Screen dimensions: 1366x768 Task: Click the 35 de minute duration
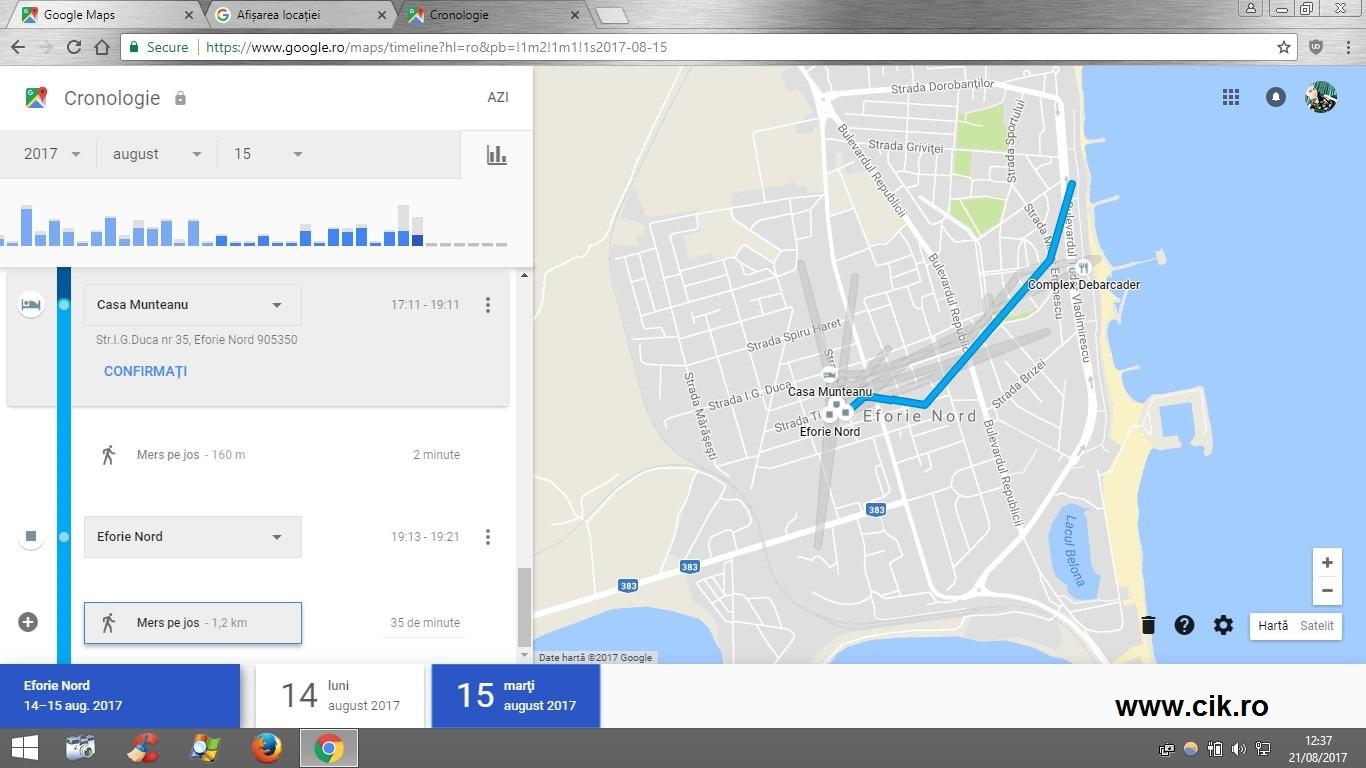click(x=425, y=623)
